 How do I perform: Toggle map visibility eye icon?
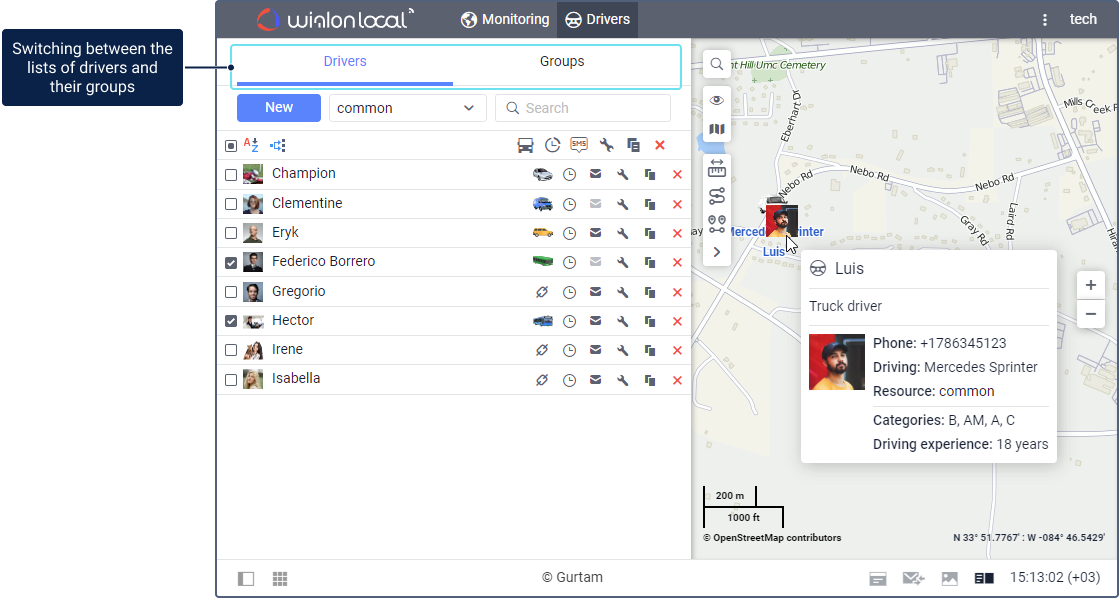717,100
